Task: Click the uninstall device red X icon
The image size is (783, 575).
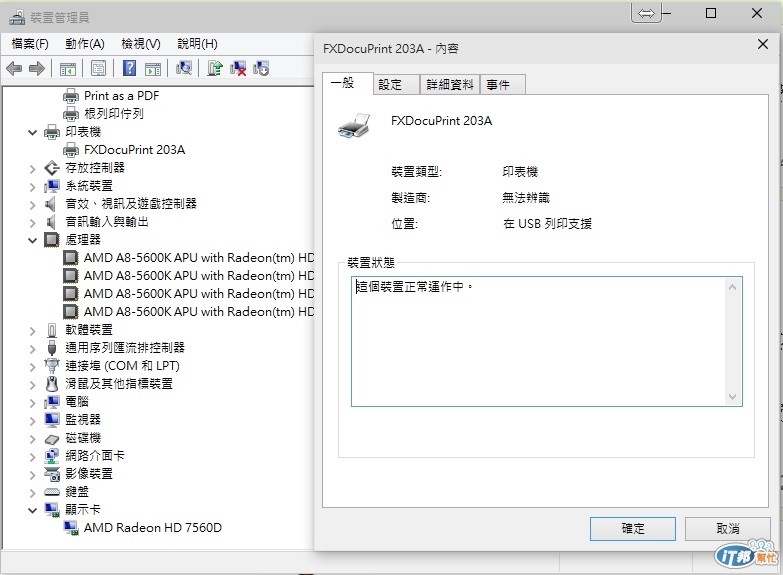Action: pyautogui.click(x=238, y=68)
